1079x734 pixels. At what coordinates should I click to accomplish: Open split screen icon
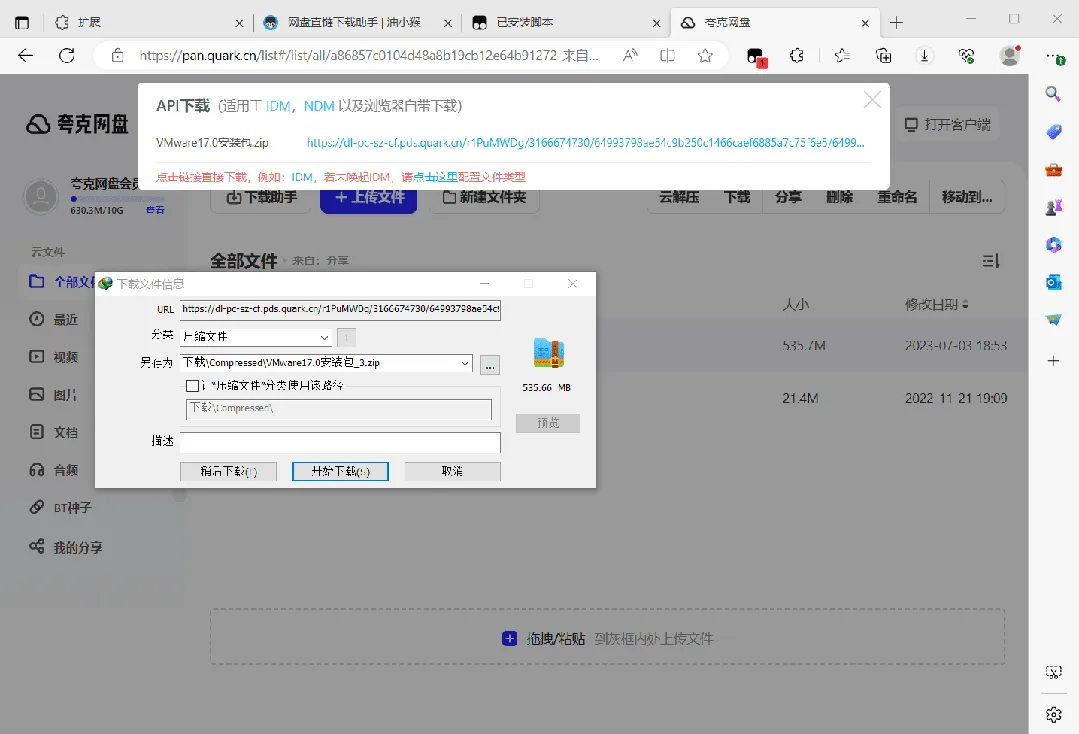pos(667,56)
